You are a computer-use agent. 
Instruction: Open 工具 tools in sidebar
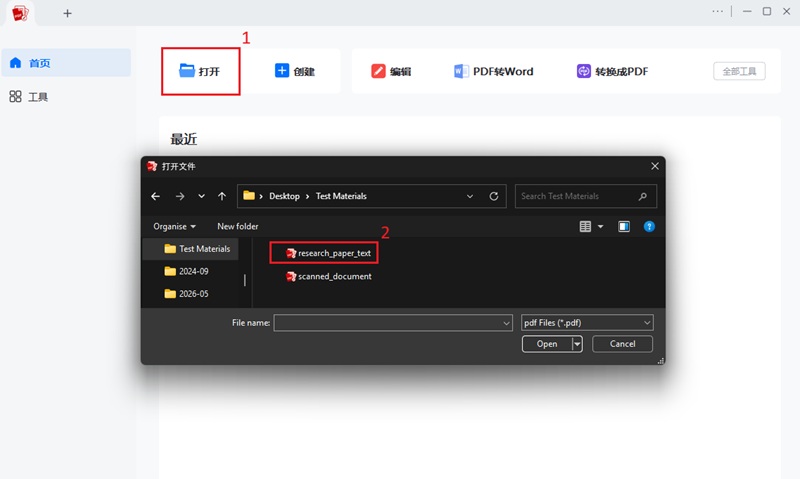click(29, 96)
